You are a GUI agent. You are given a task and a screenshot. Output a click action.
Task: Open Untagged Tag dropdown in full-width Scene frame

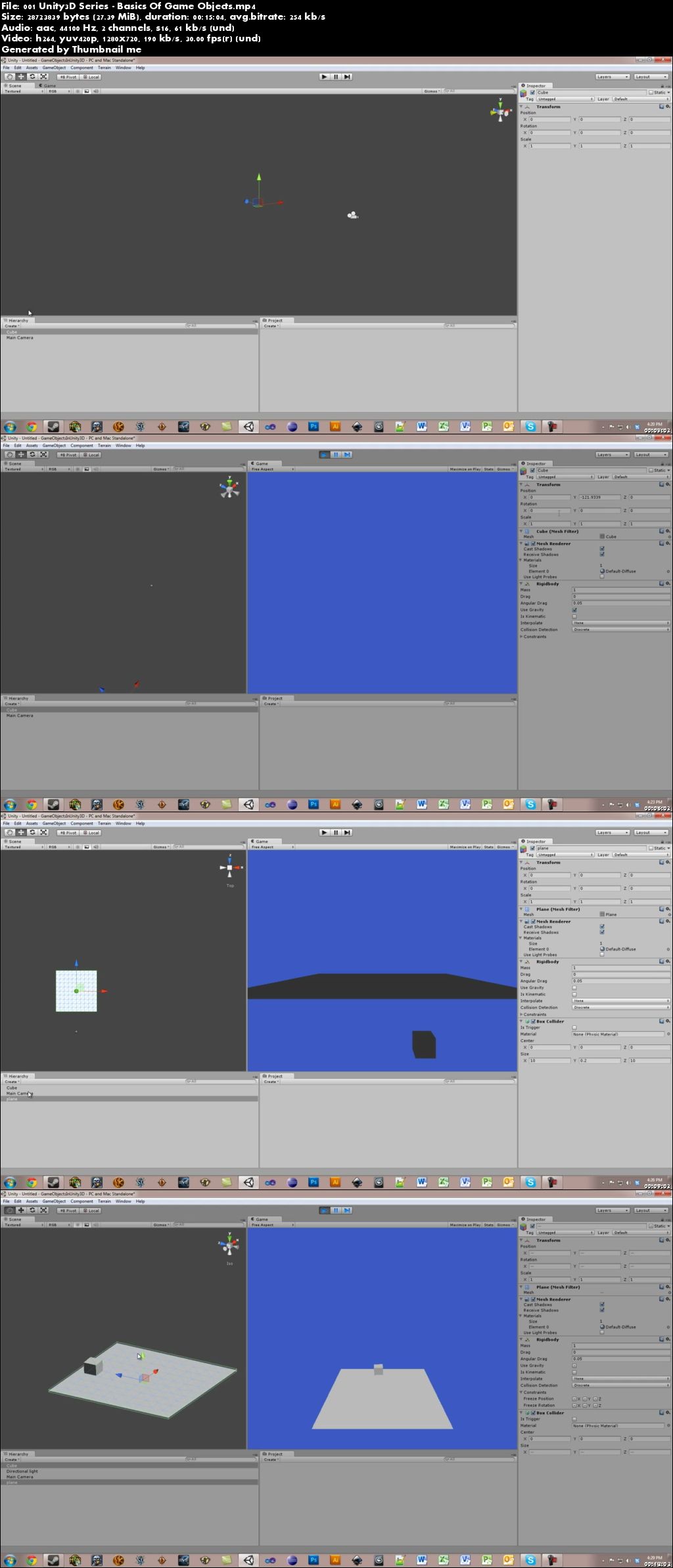pos(565,99)
